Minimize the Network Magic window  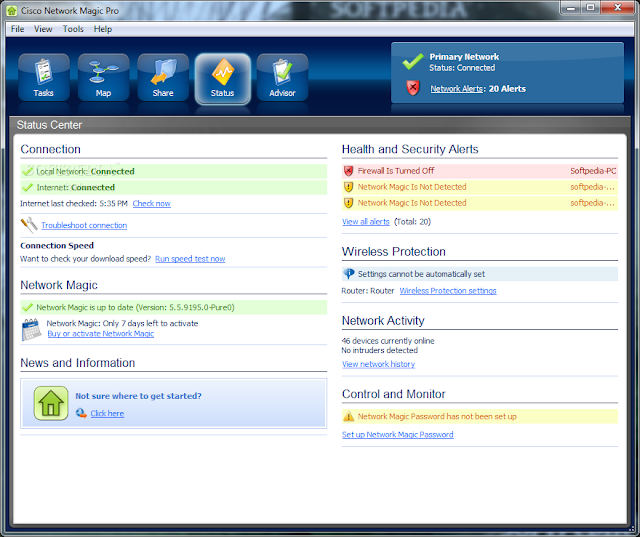pyautogui.click(x=571, y=8)
